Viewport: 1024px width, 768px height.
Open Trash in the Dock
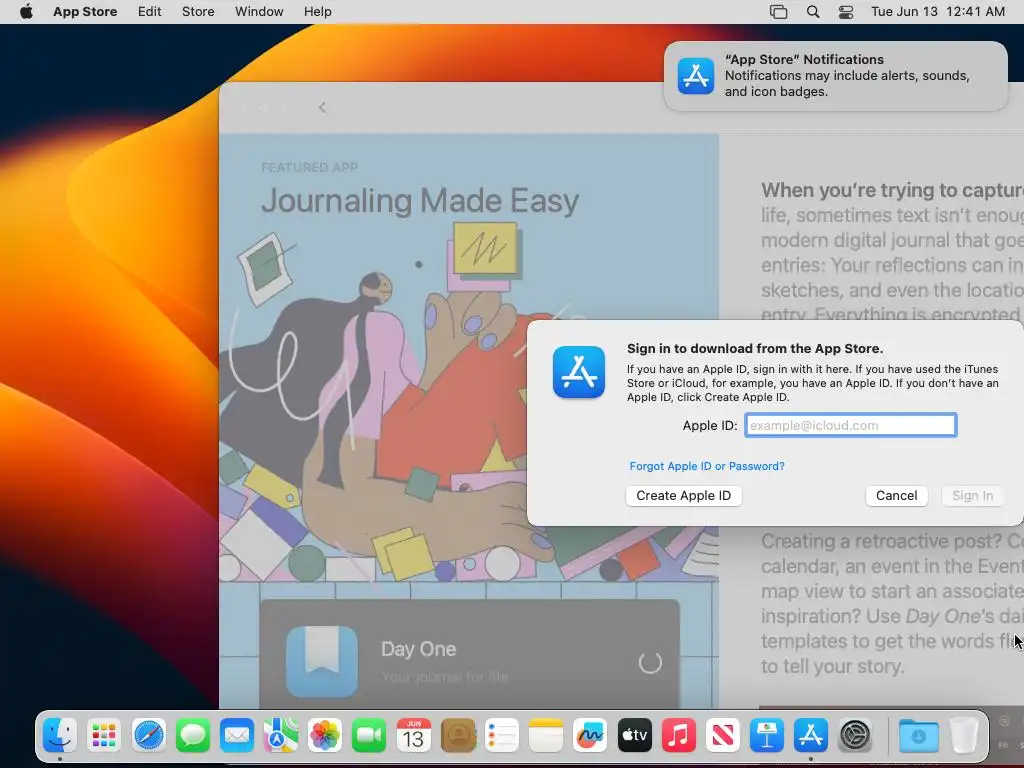coord(964,736)
